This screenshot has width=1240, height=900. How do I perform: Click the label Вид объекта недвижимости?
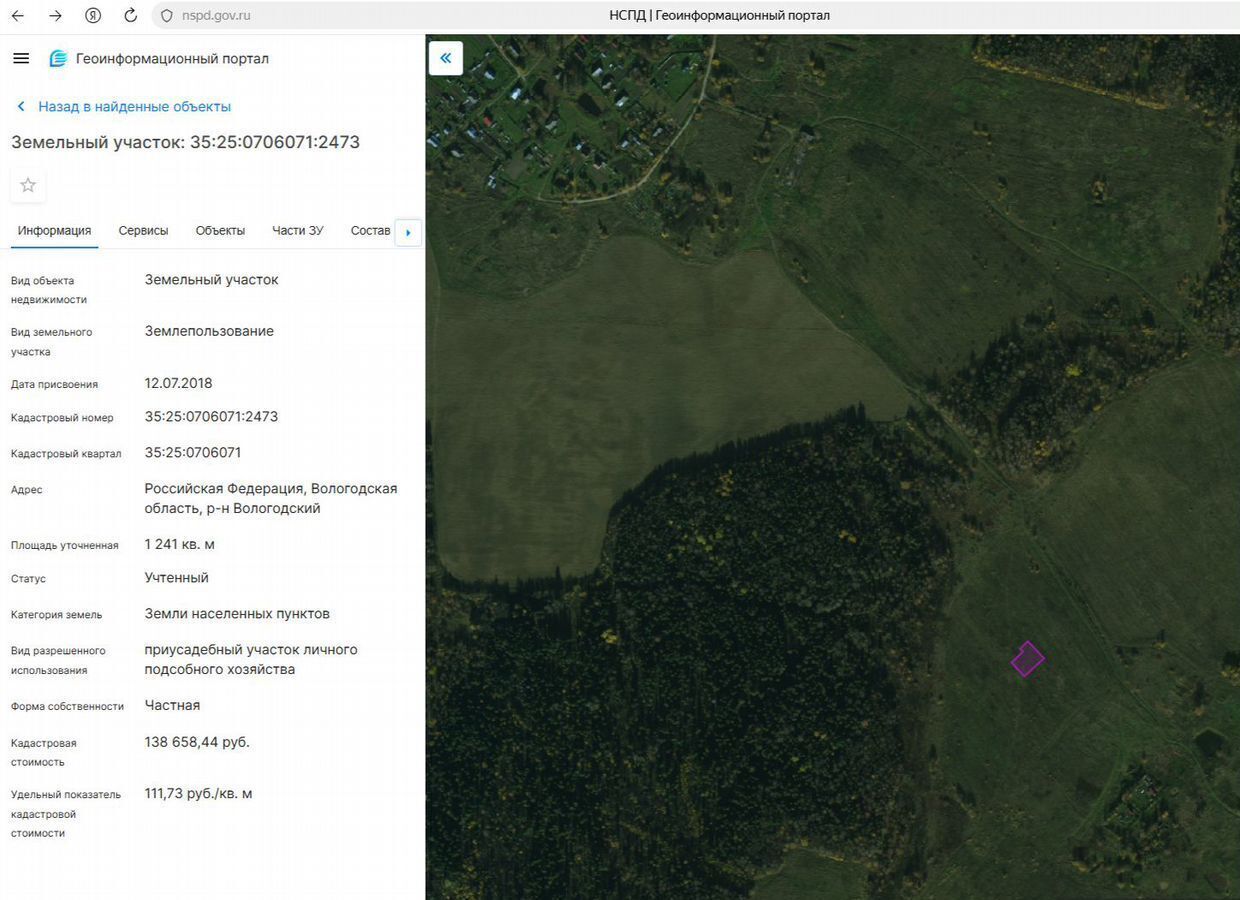coord(49,290)
